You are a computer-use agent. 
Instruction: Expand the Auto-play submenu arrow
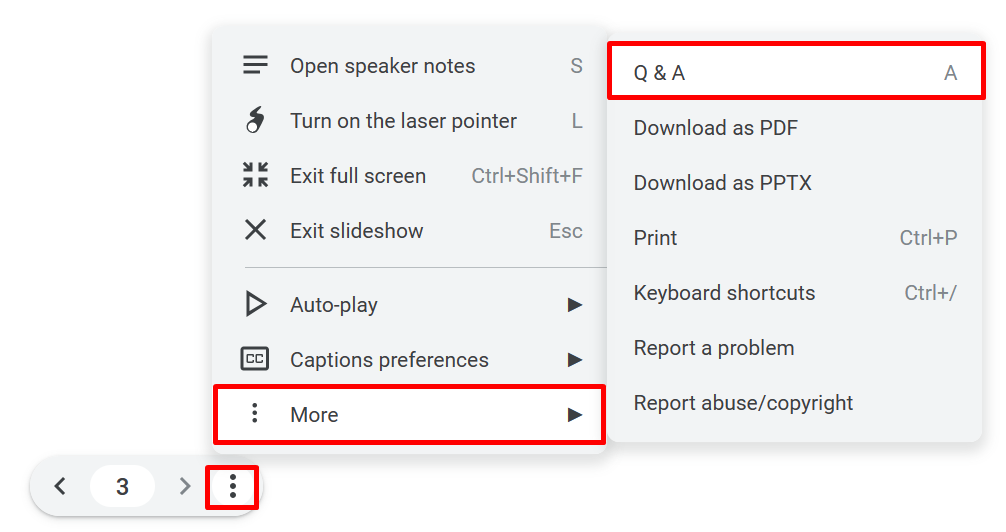point(575,305)
